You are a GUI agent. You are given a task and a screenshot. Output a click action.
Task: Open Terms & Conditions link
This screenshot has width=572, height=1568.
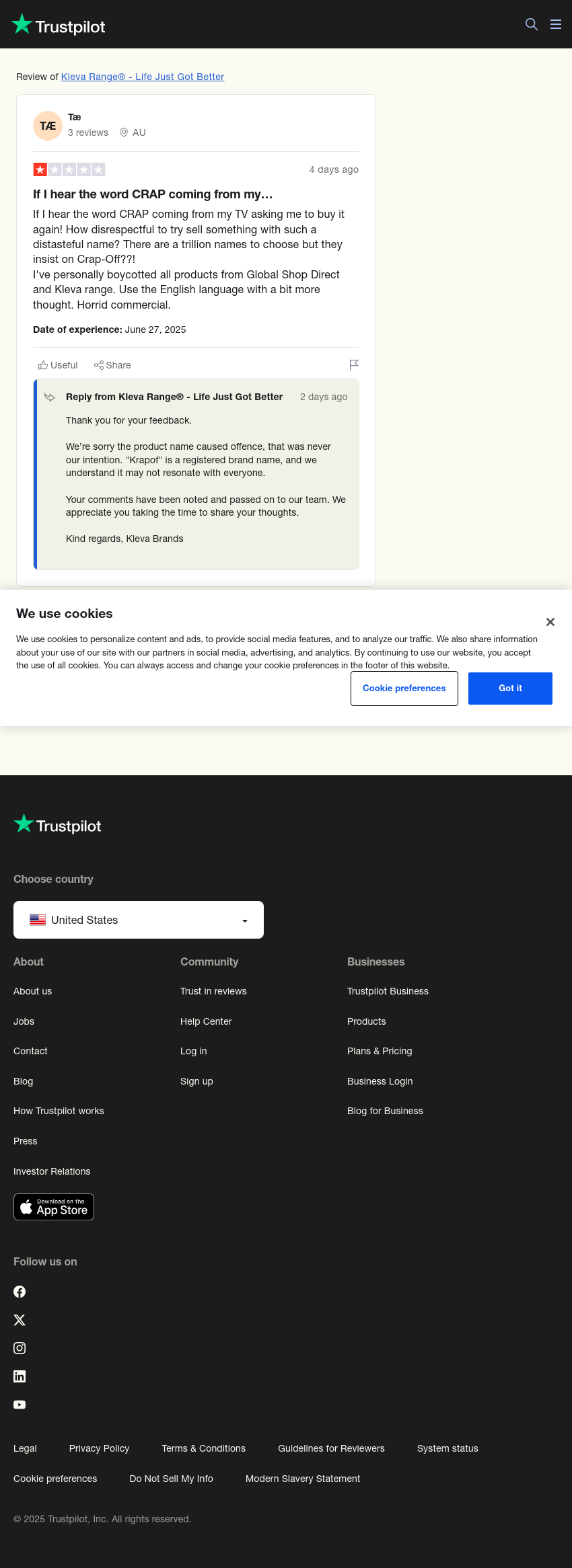point(203,1448)
